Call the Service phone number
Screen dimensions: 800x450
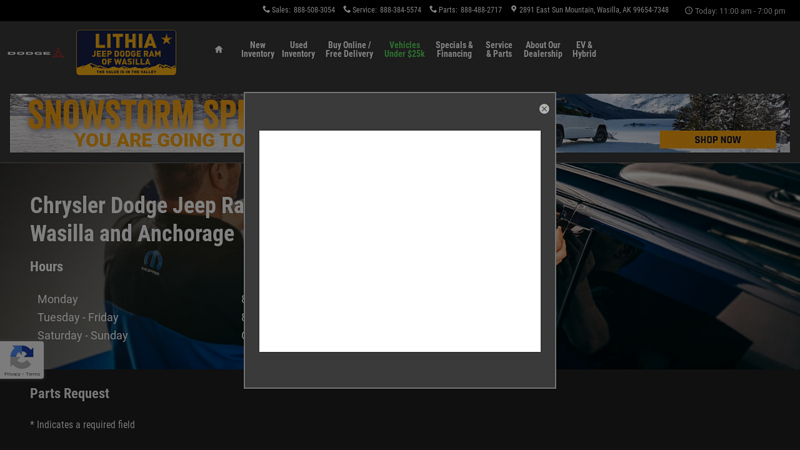[400, 10]
